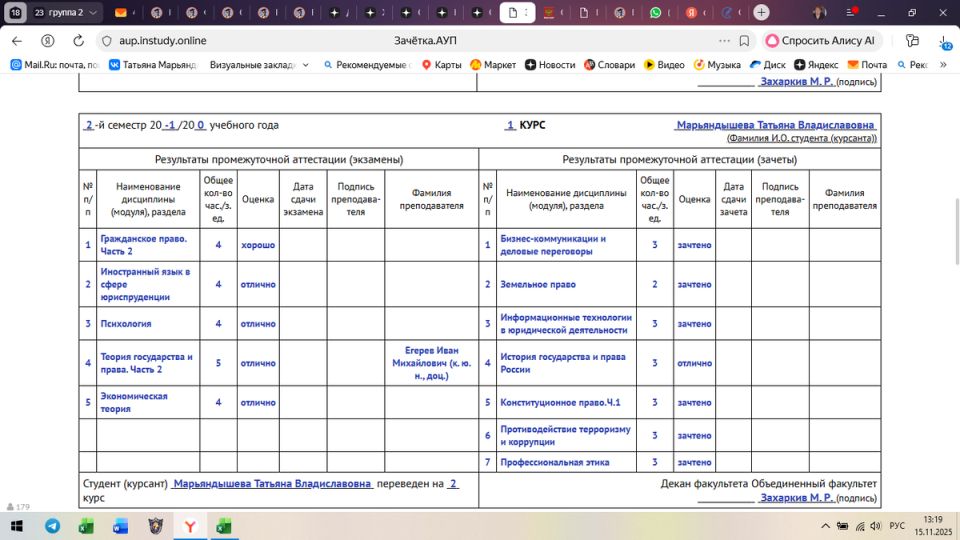Screen dimensions: 960x540
Task: Click the back navigation arrow
Action: click(x=16, y=41)
